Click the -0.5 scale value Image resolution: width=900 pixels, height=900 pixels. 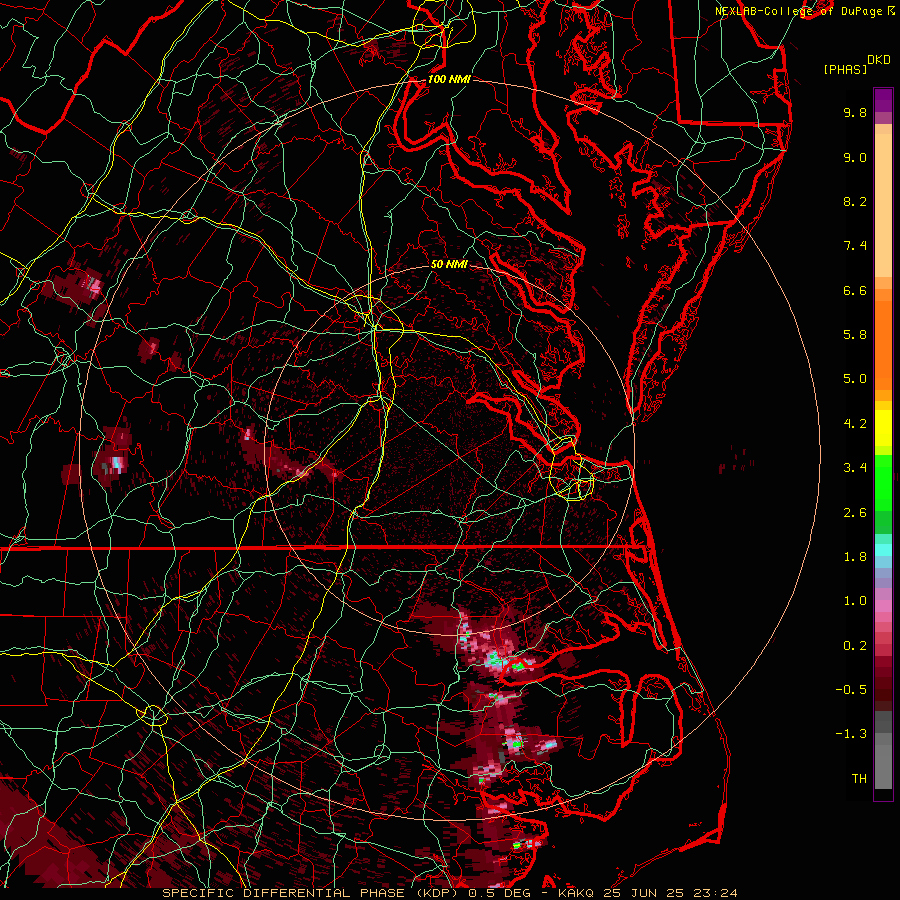(x=851, y=690)
